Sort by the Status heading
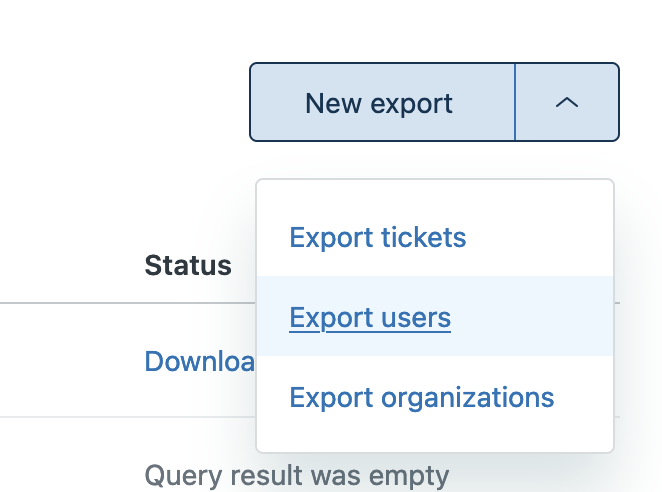 [x=188, y=265]
